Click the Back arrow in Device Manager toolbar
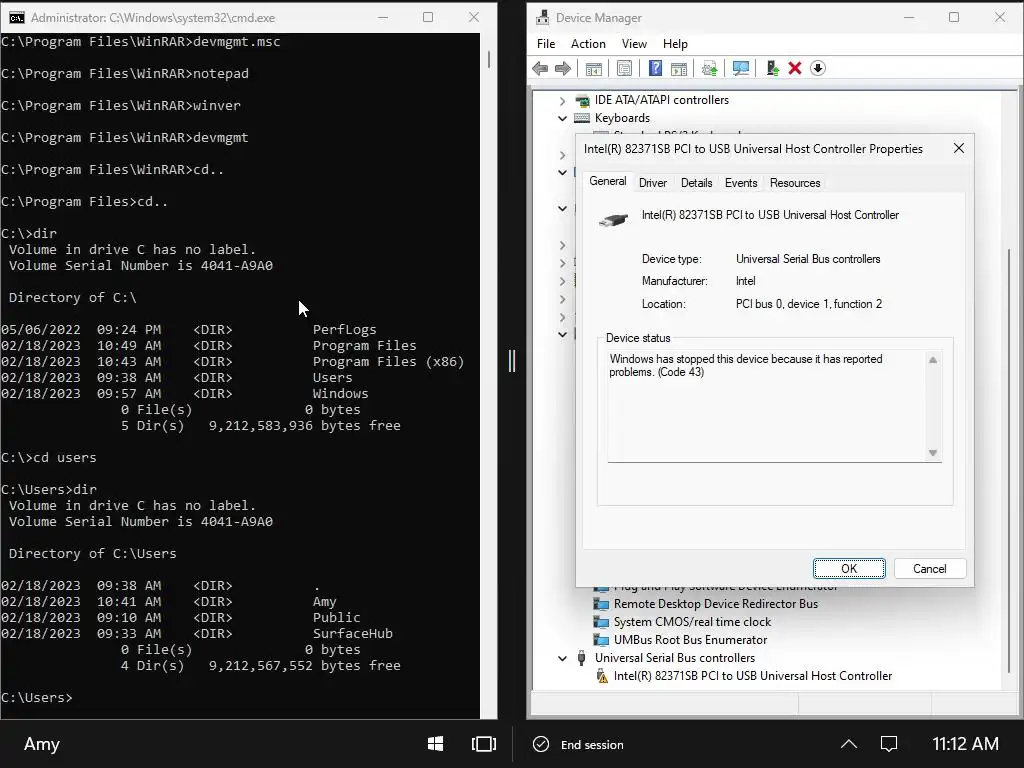This screenshot has width=1024, height=768. (x=540, y=68)
